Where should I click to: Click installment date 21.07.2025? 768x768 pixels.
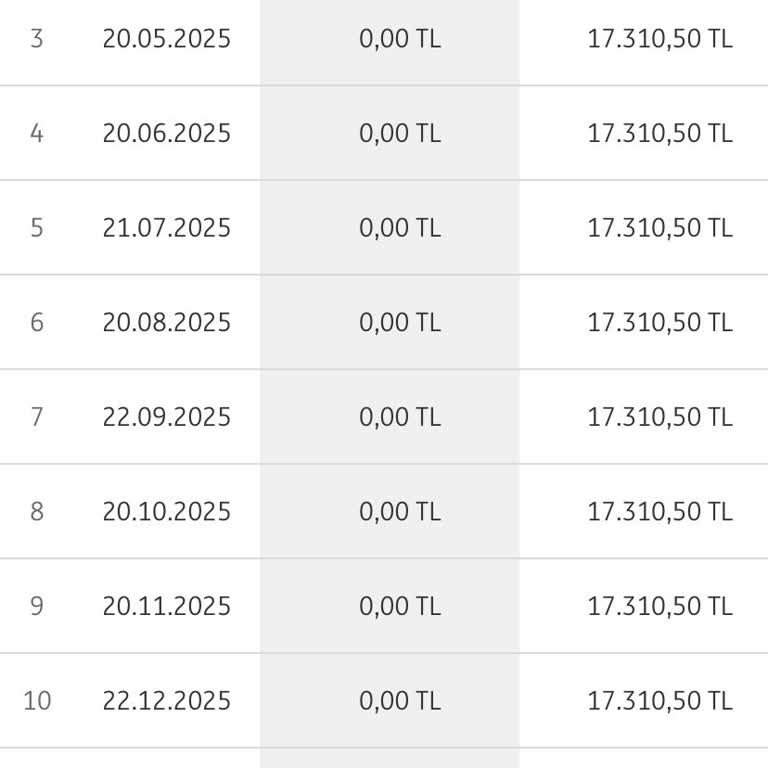[166, 228]
